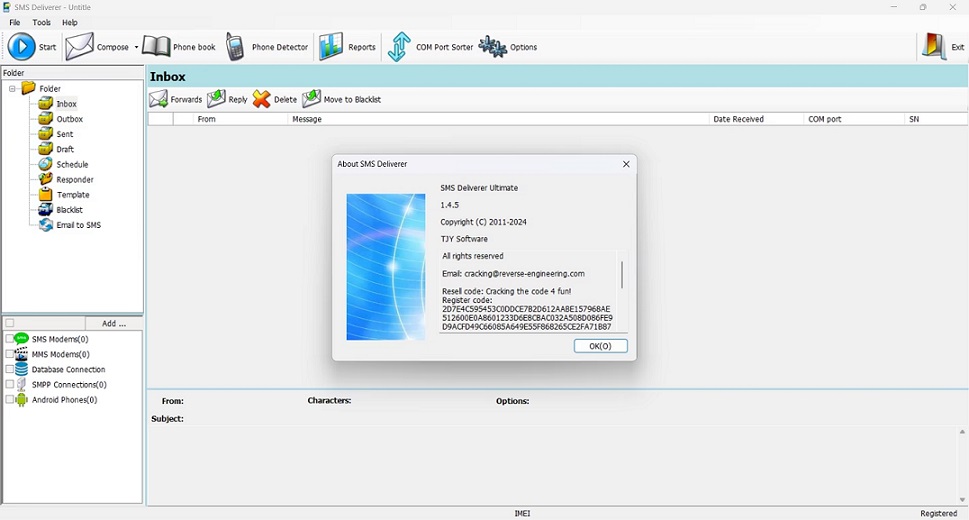Screen dimensions: 969x520
Task: Open the Responder item icon
Action: (46, 179)
